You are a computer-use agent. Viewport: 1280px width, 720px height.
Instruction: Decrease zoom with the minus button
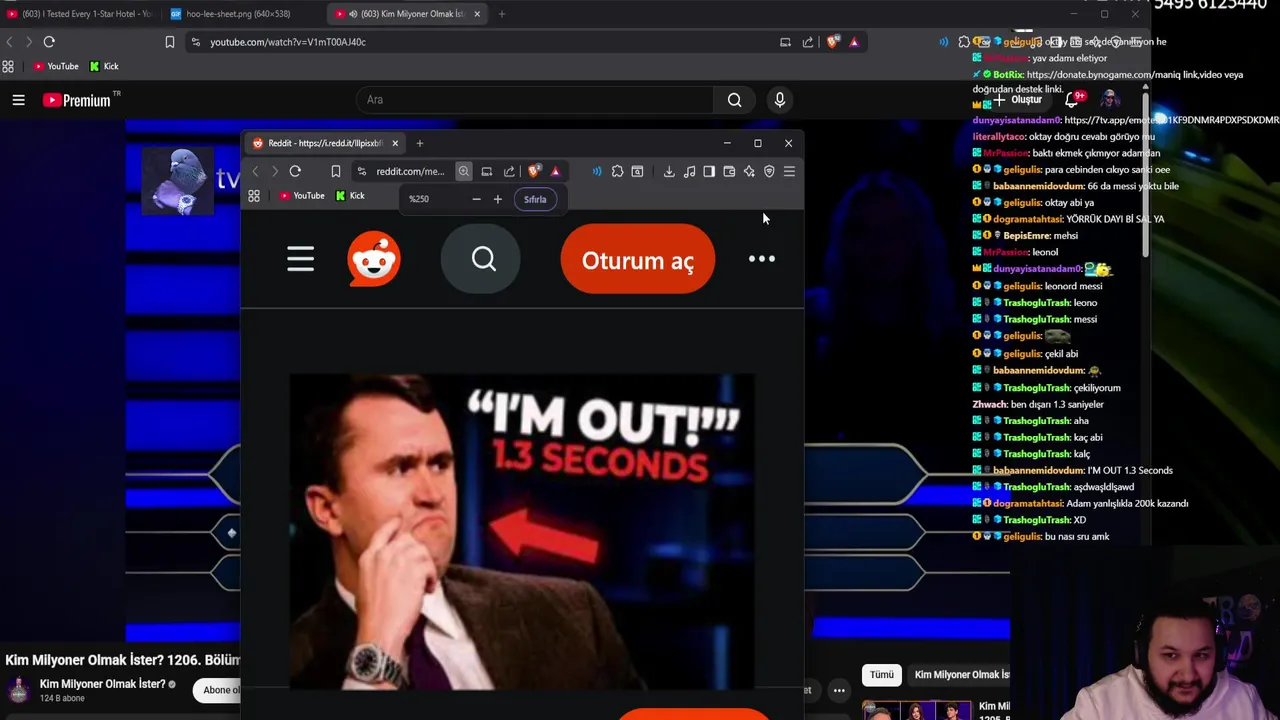476,199
